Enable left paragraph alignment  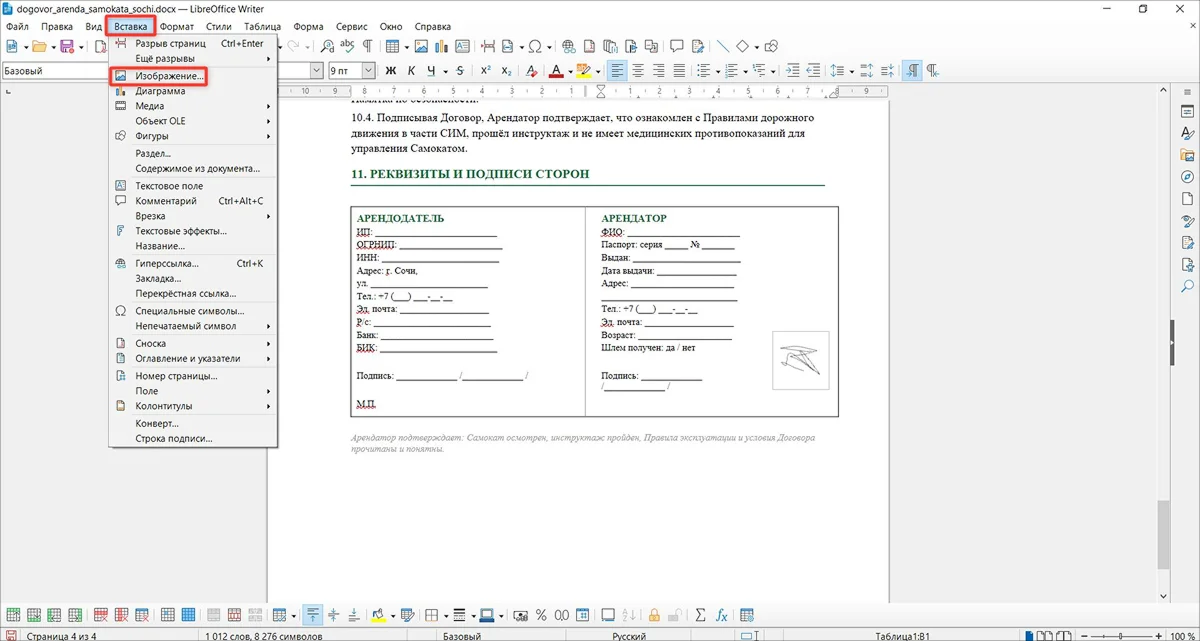point(616,71)
